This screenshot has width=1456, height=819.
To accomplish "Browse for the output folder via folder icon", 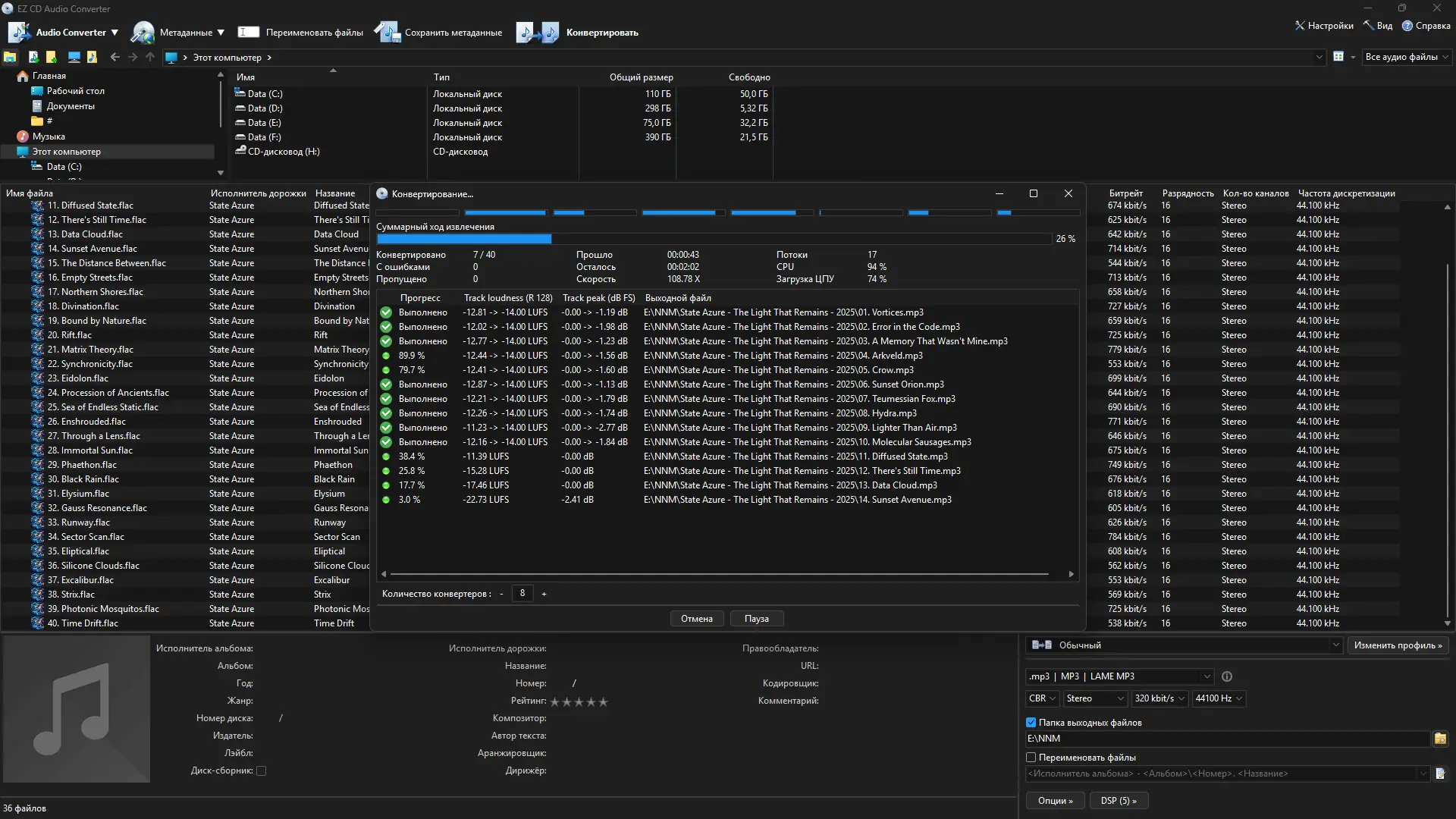I will [x=1440, y=739].
